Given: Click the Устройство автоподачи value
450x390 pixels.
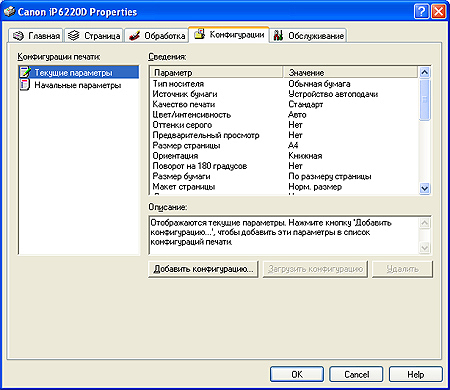Looking at the screenshot, I should [333, 94].
